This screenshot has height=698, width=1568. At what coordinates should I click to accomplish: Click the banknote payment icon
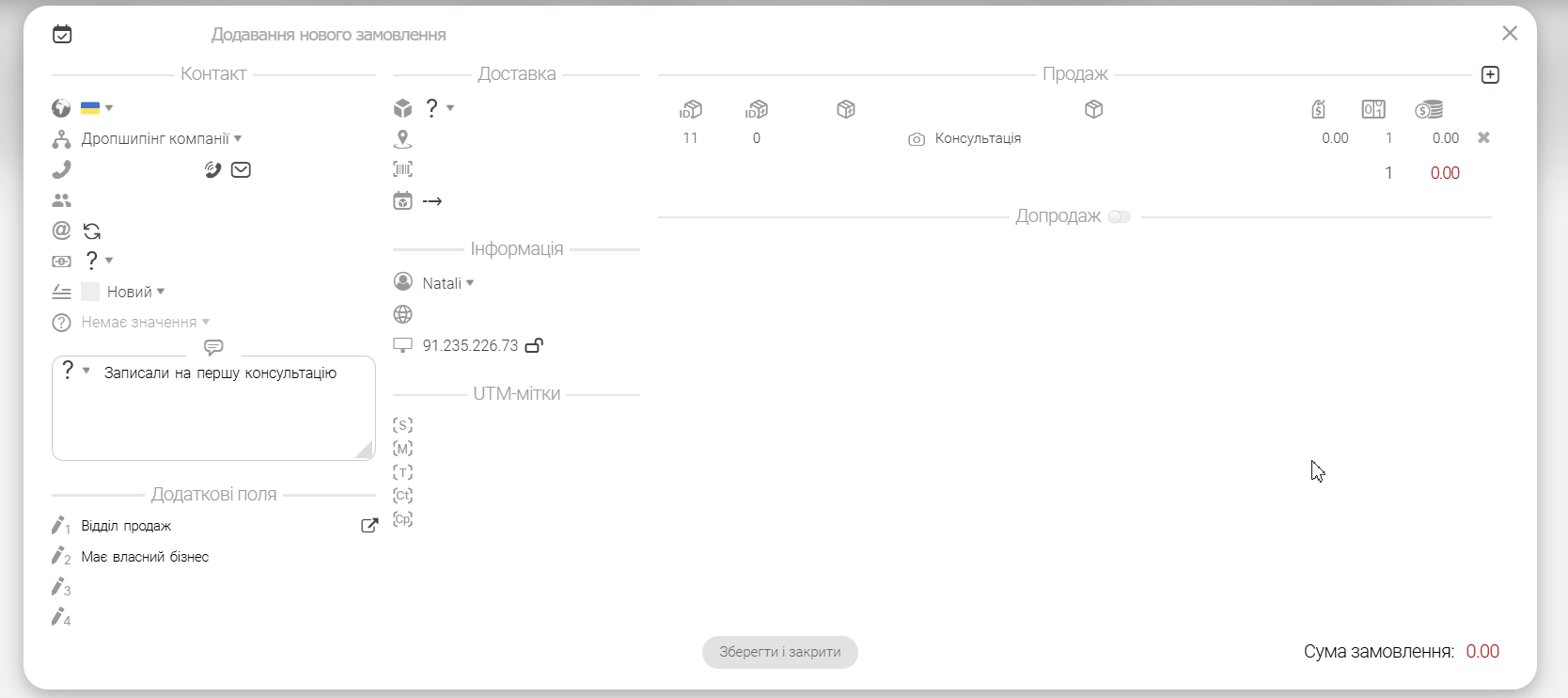[61, 262]
